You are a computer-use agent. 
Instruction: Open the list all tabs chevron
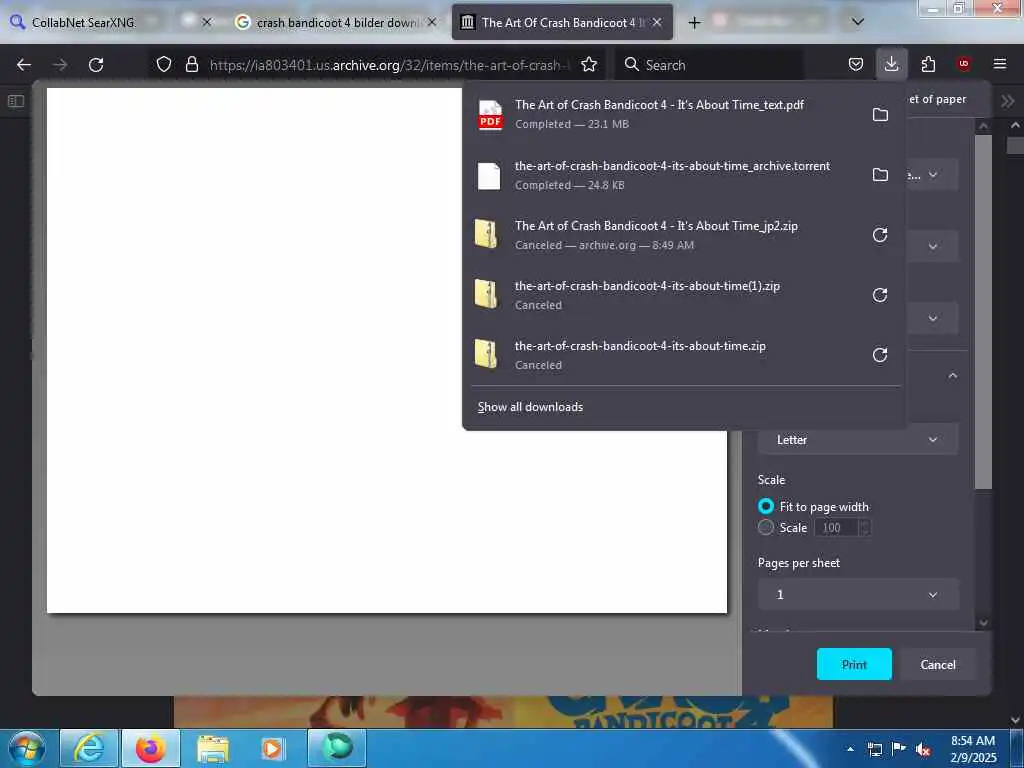[858, 22]
